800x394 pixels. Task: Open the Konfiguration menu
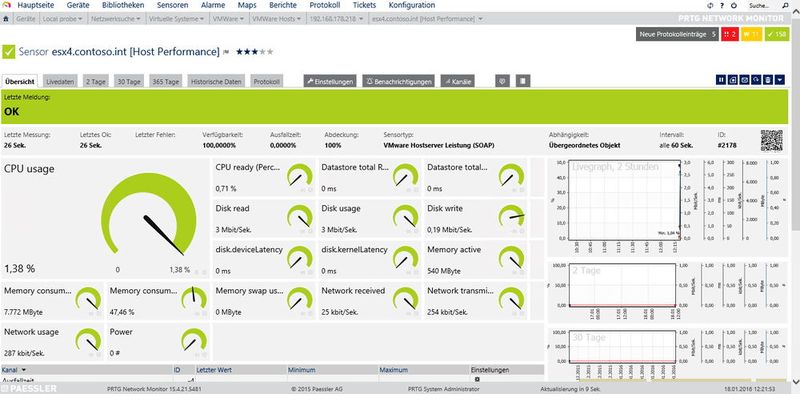(412, 6)
